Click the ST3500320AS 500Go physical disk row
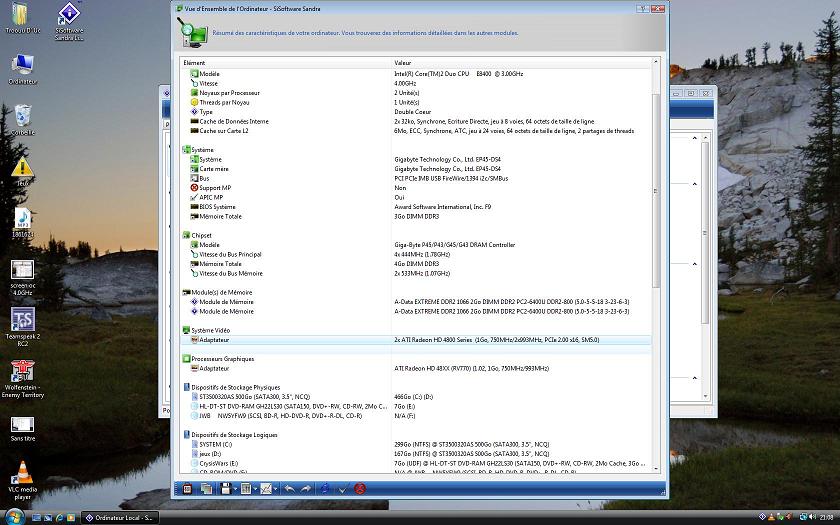The image size is (840, 525). pyautogui.click(x=416, y=397)
